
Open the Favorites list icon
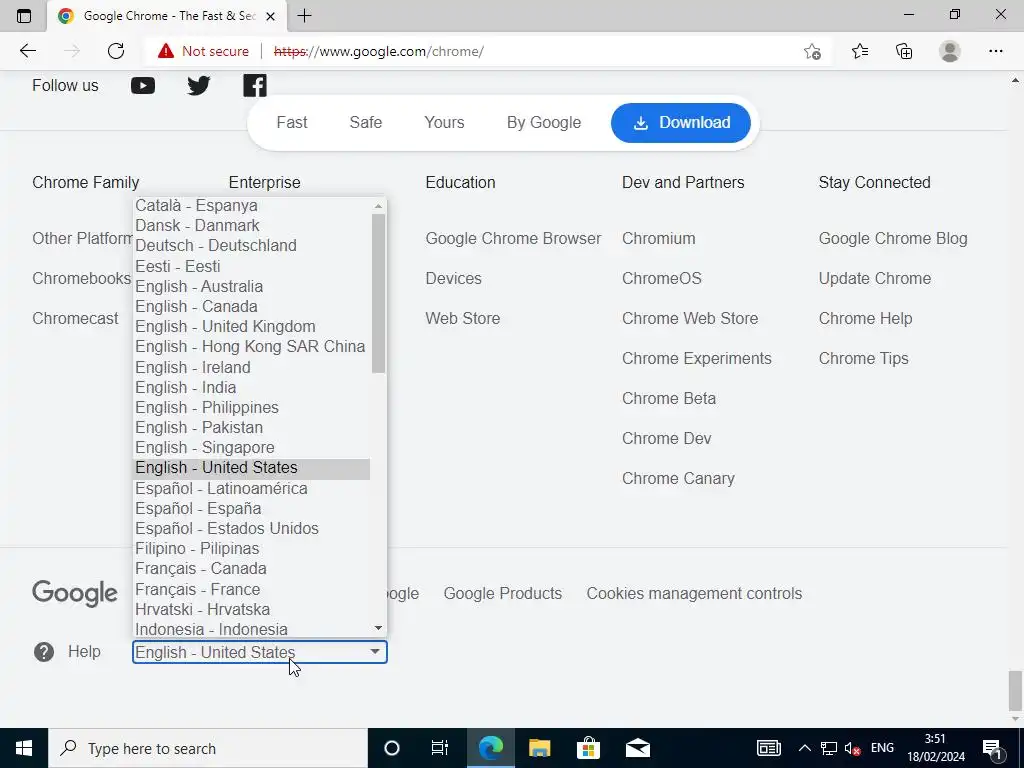tap(859, 51)
